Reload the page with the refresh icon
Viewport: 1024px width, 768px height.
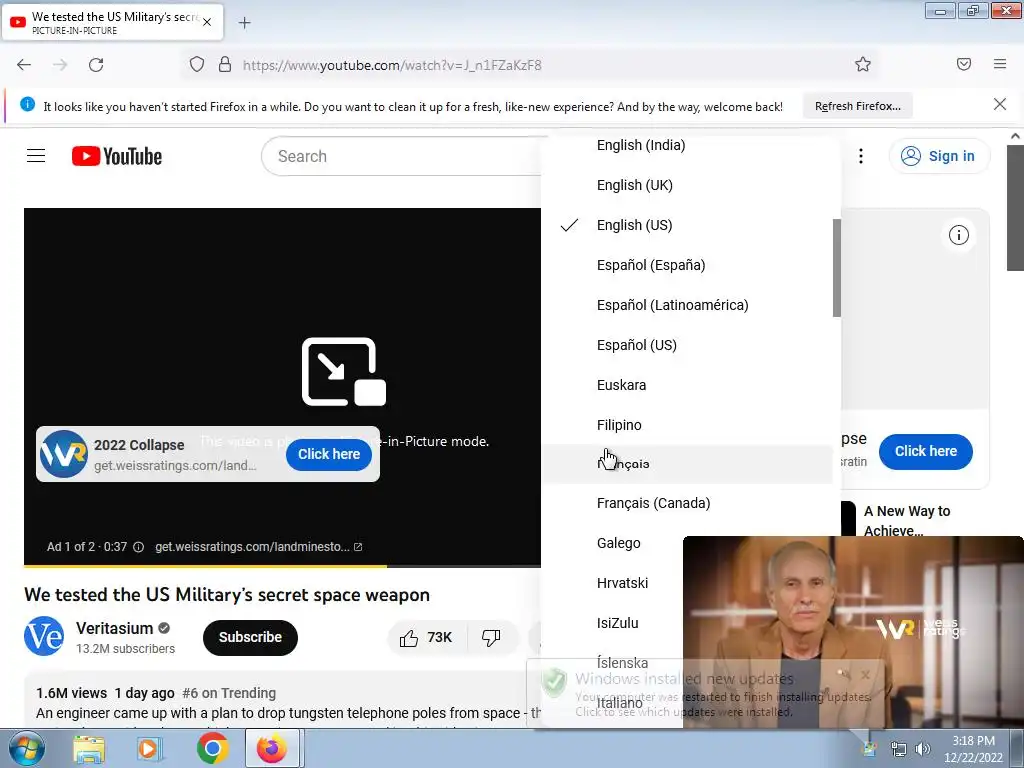coord(96,65)
